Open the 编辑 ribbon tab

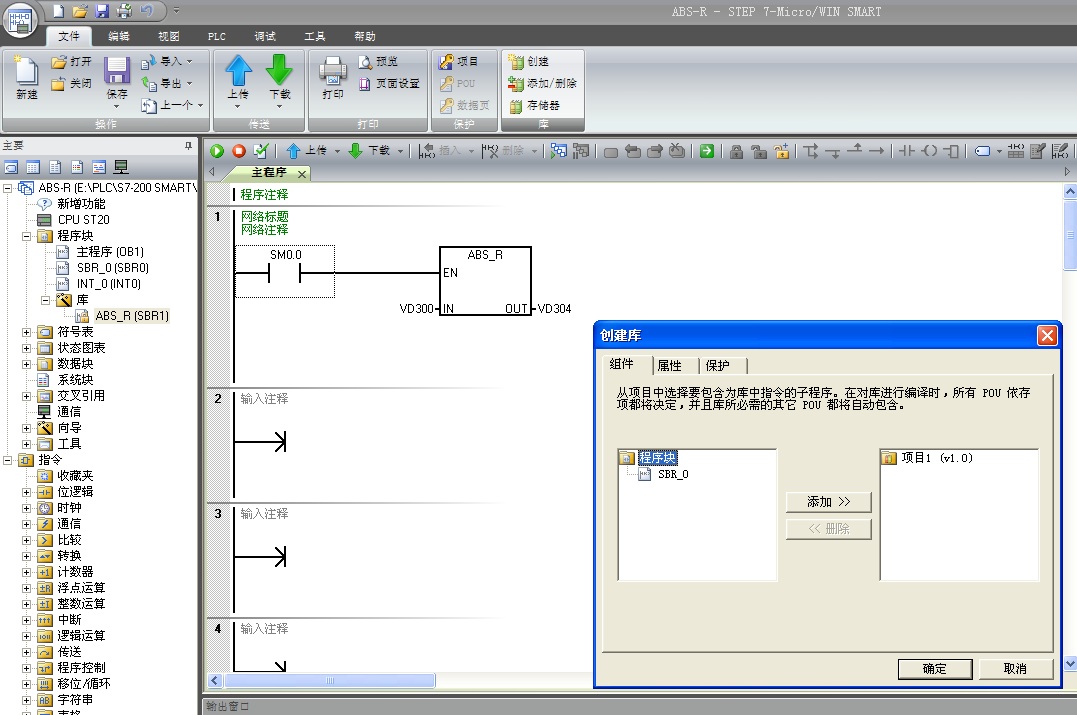(x=119, y=36)
